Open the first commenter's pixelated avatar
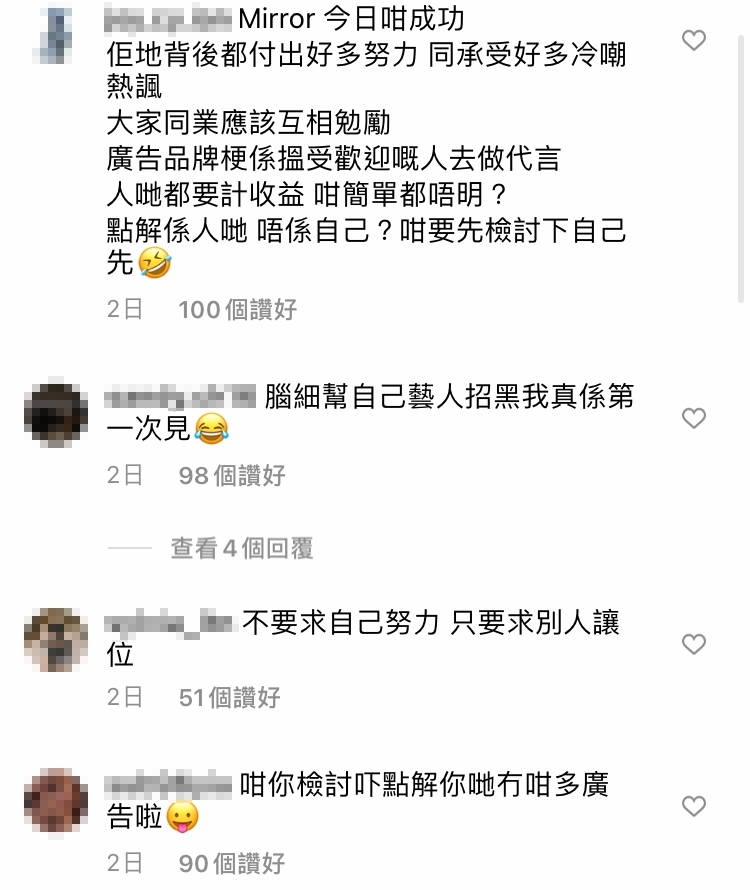Viewport: 750px width, 890px height. [55, 33]
